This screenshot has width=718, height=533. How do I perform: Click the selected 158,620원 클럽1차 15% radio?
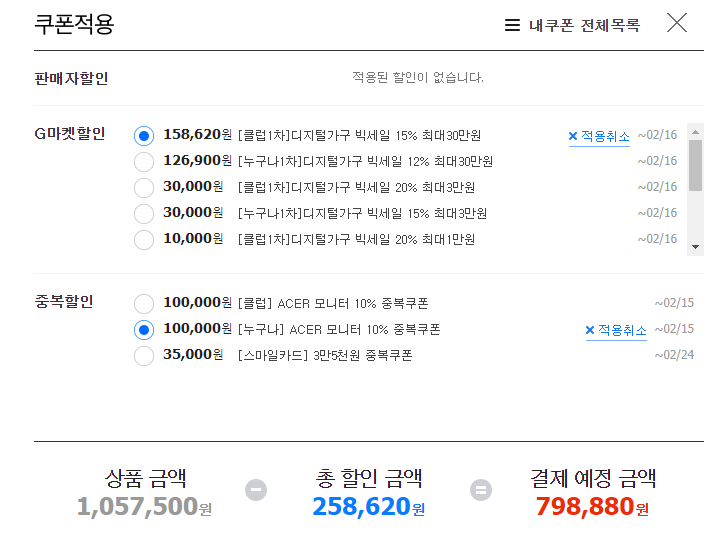(x=144, y=136)
